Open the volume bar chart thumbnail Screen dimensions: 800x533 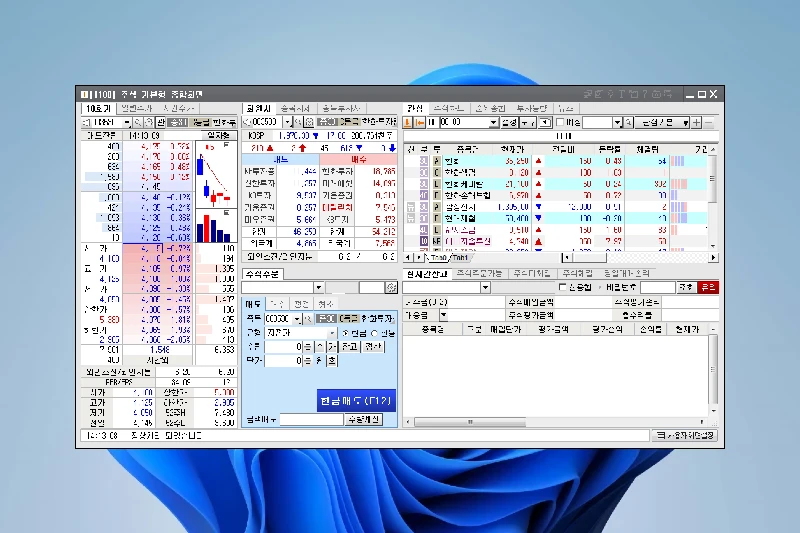coord(216,225)
